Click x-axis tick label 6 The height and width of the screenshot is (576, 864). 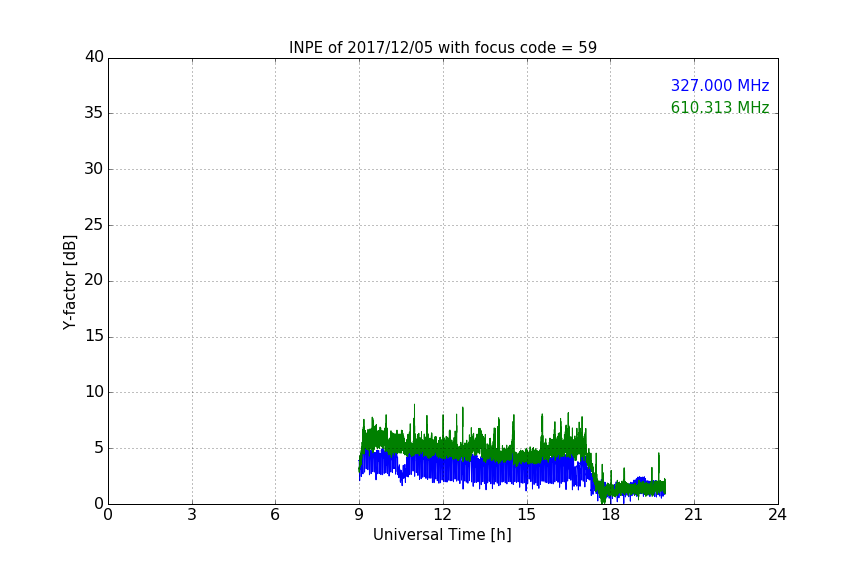pyautogui.click(x=275, y=515)
